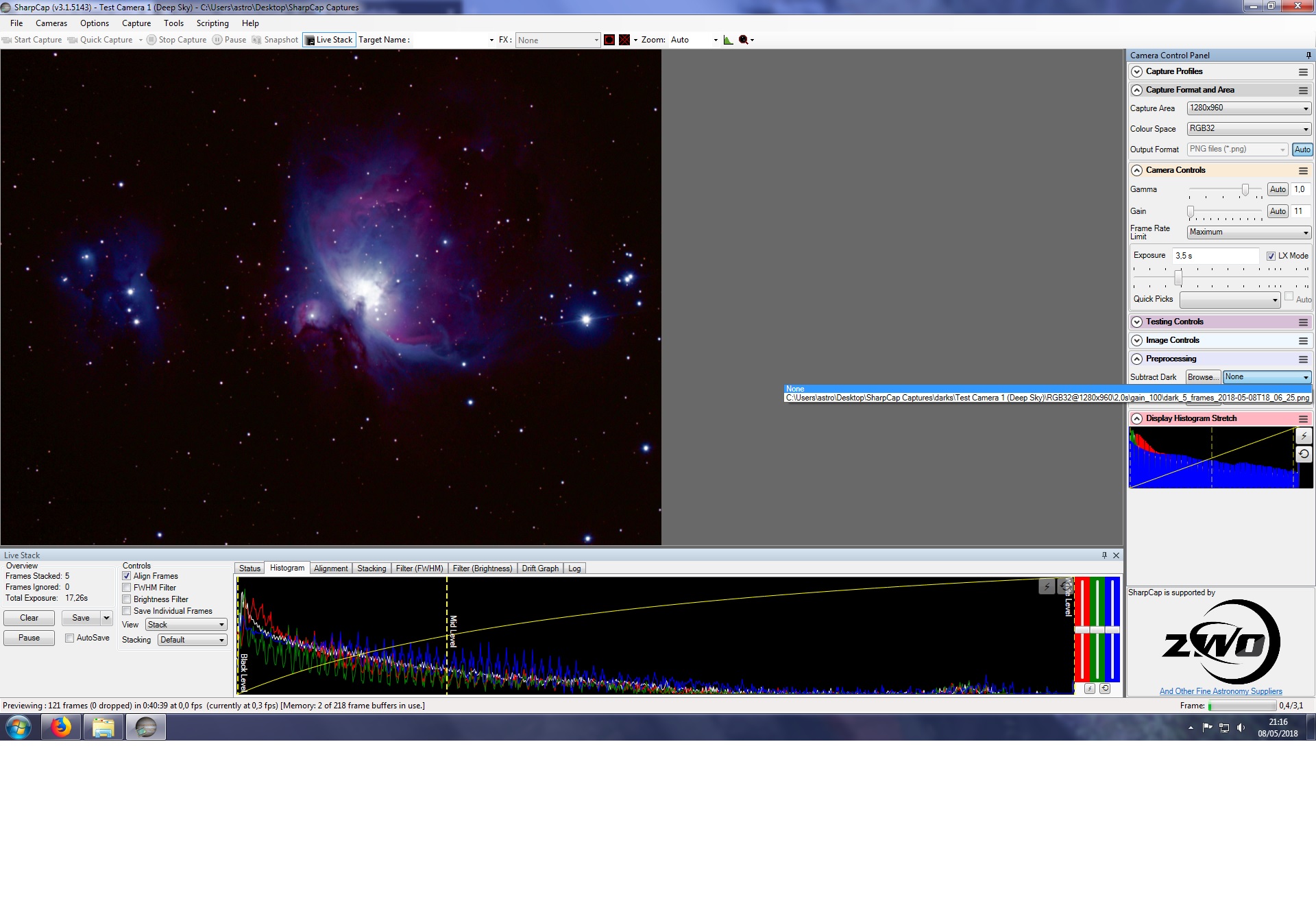Uncheck LX Mode
The height and width of the screenshot is (923, 1316).
(1271, 256)
